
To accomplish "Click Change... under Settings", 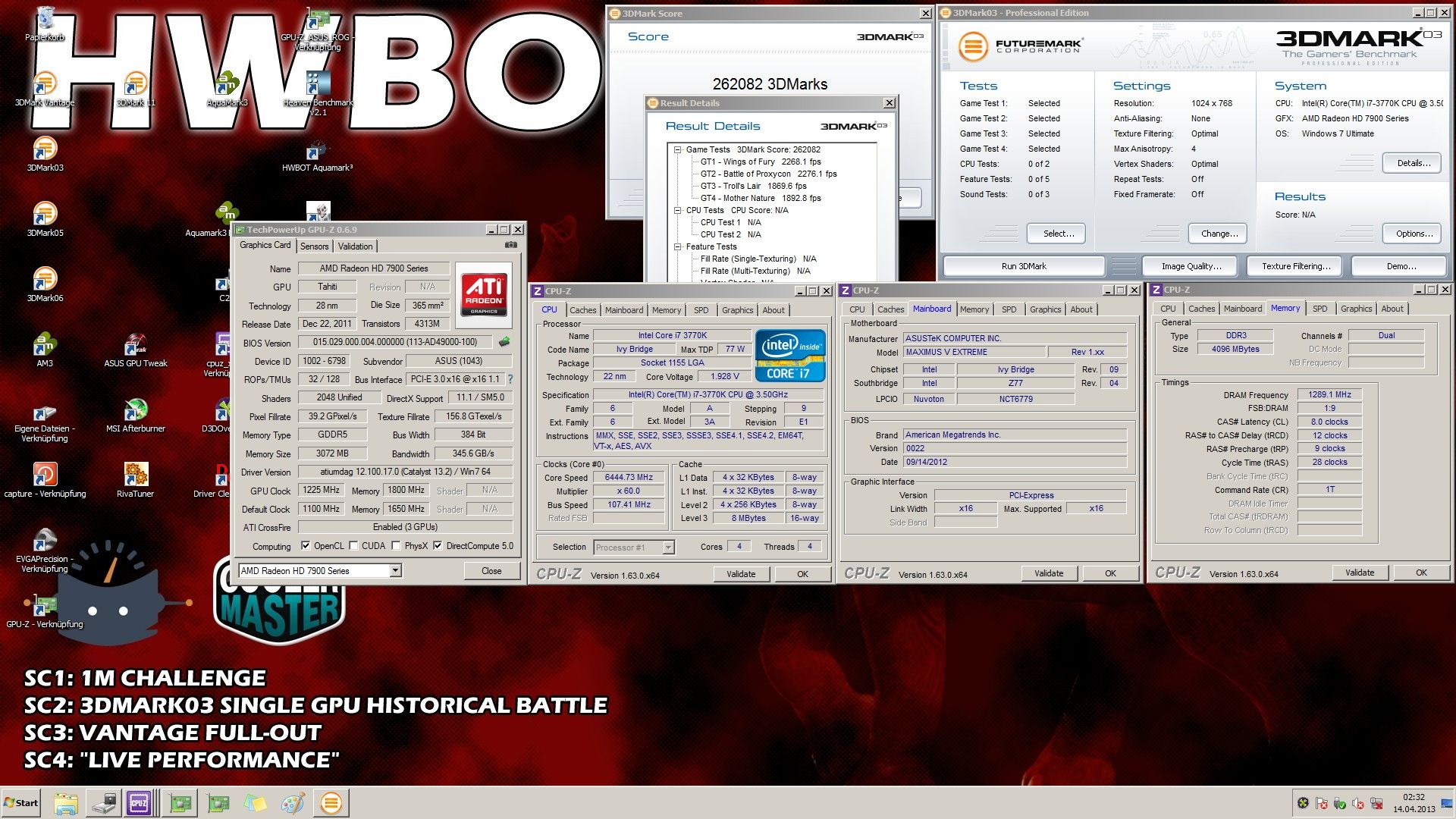I will [x=1219, y=234].
